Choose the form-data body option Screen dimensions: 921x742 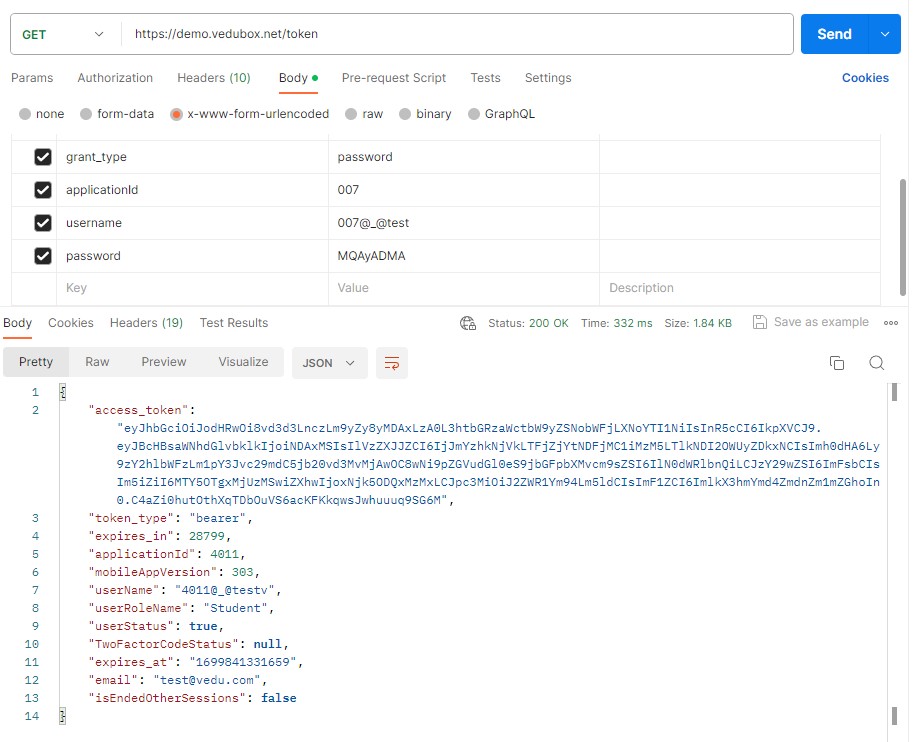click(86, 114)
